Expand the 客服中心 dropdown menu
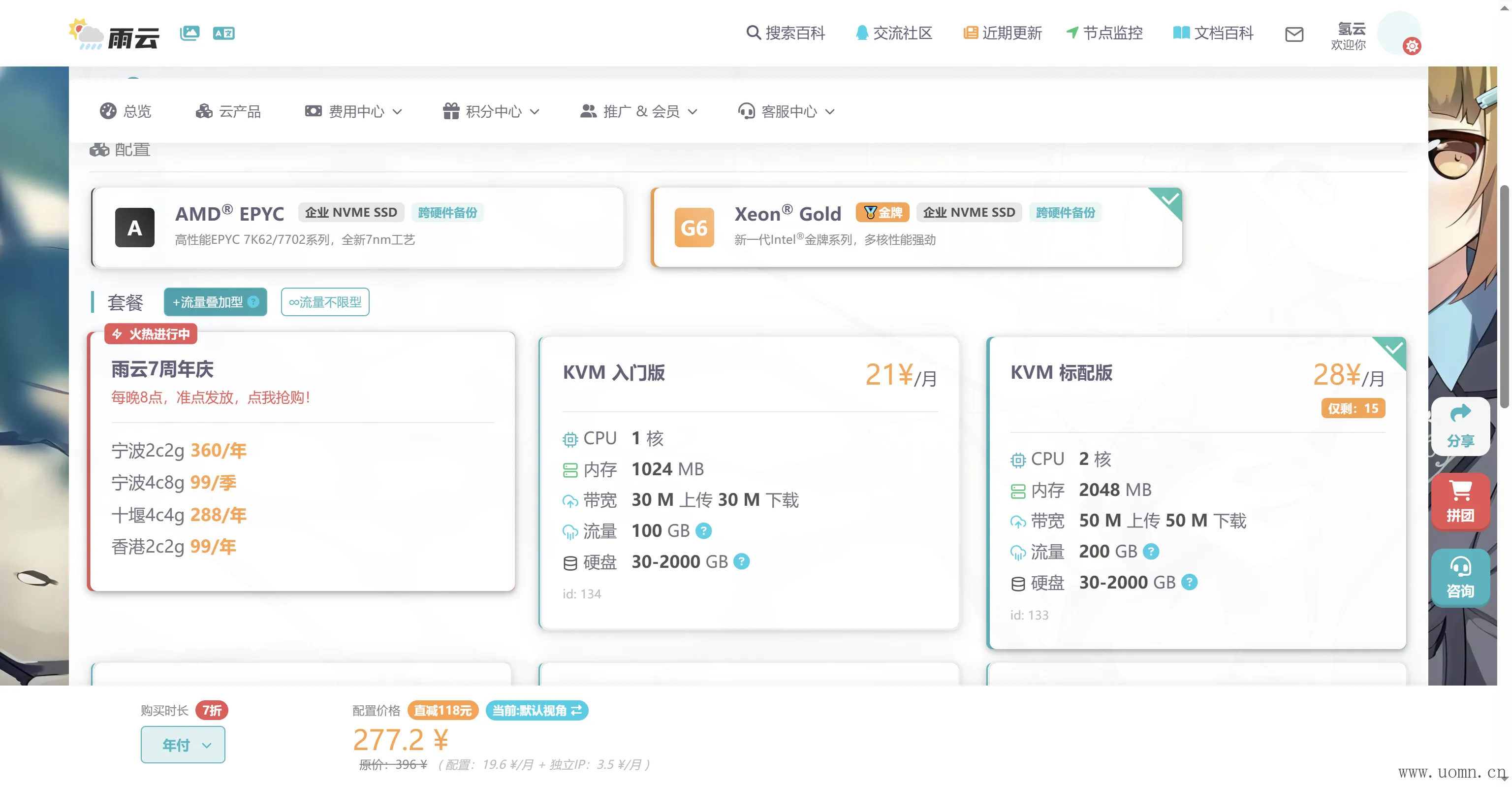 pos(786,112)
